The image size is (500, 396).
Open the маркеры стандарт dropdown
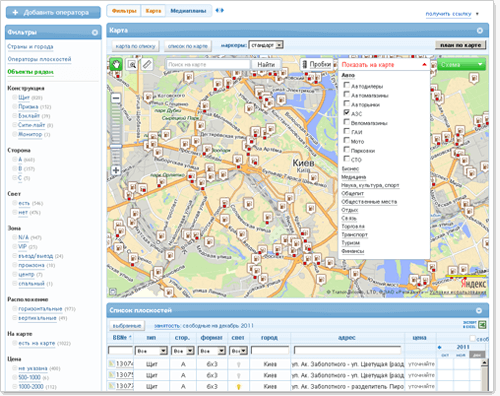tap(266, 45)
